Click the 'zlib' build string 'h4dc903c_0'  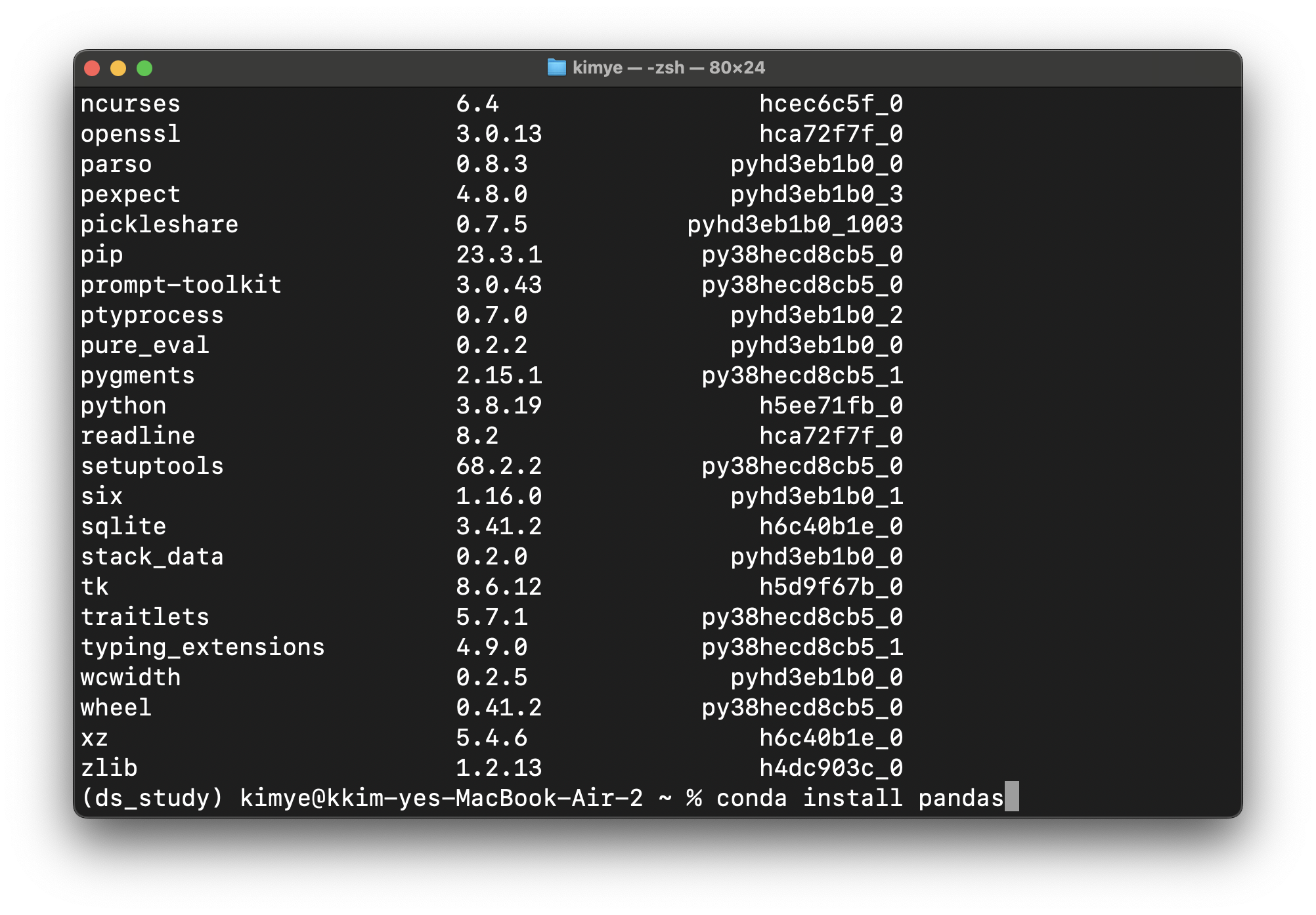click(831, 768)
